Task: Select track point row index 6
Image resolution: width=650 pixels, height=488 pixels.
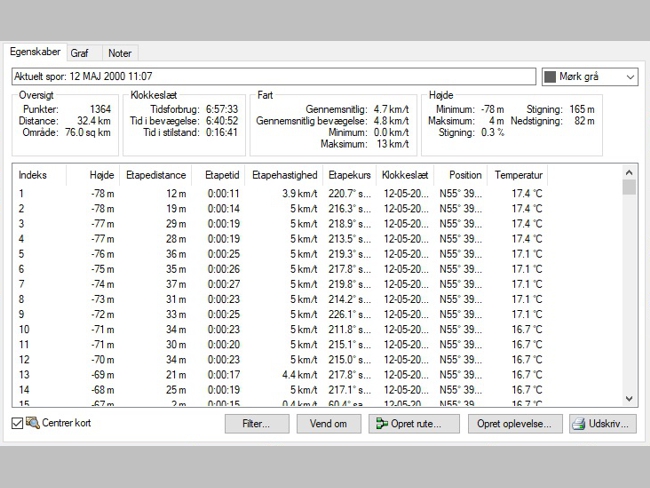Action: click(x=280, y=269)
